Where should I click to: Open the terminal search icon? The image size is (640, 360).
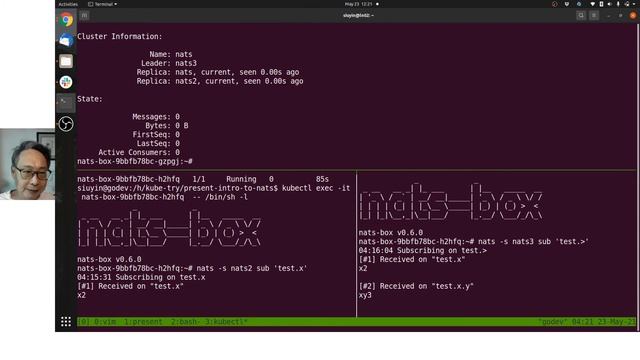581,16
